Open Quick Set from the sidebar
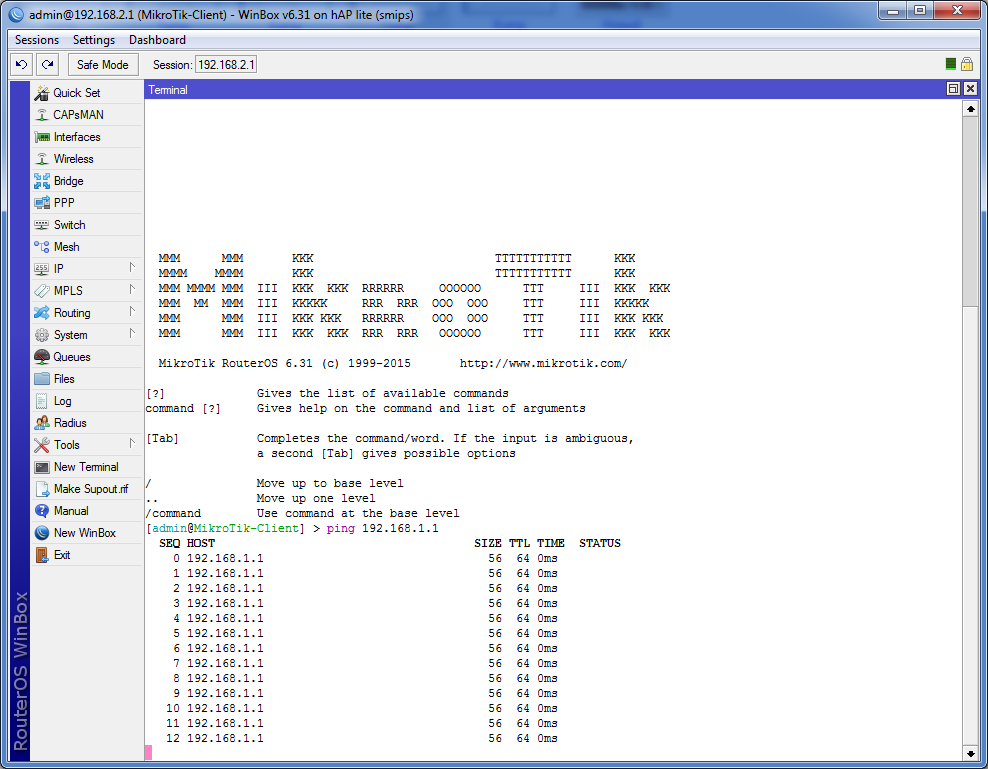This screenshot has width=988, height=769. (86, 93)
